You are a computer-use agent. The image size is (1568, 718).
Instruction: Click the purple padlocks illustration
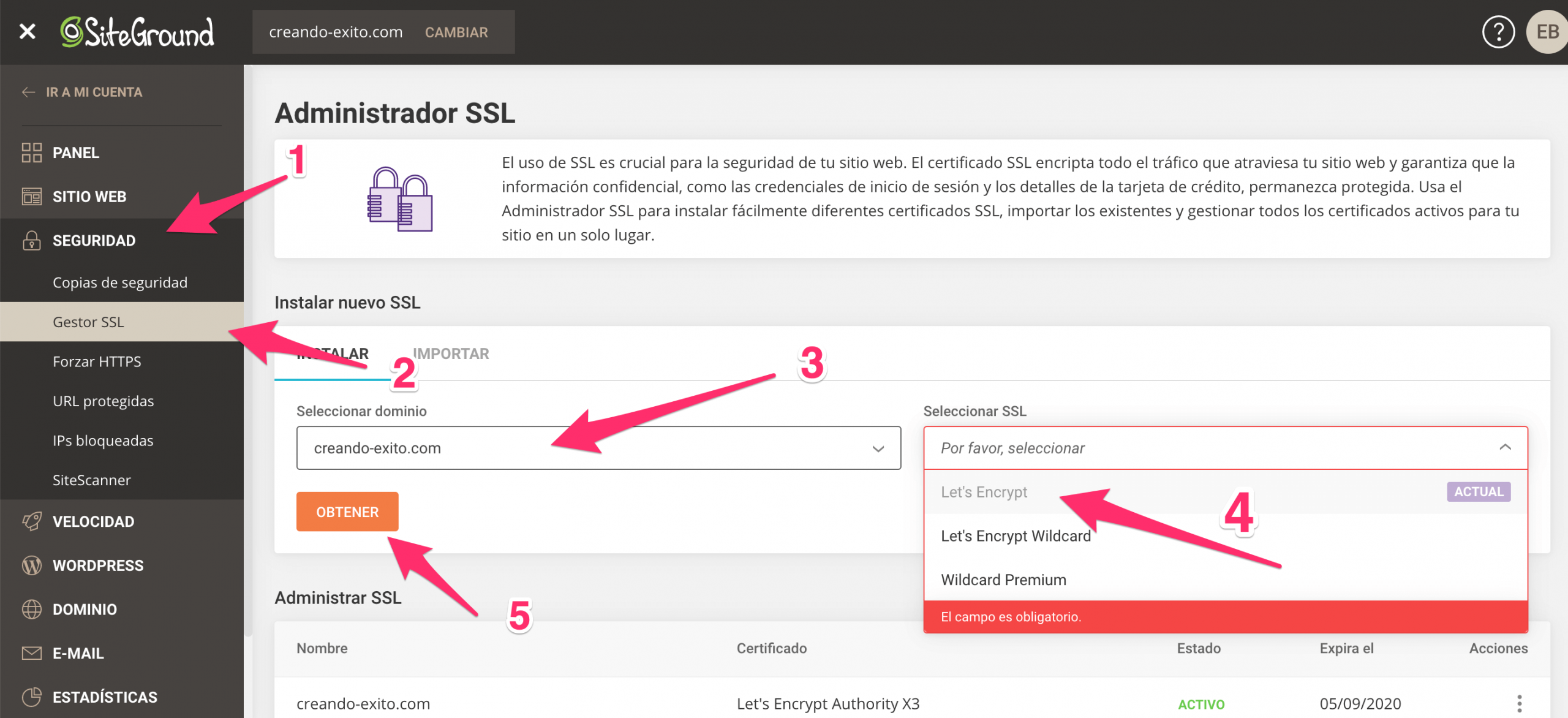click(400, 199)
